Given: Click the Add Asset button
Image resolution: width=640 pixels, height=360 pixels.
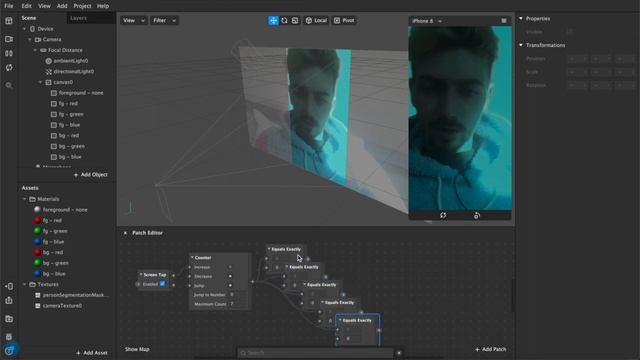Looking at the screenshot, I should (92, 353).
